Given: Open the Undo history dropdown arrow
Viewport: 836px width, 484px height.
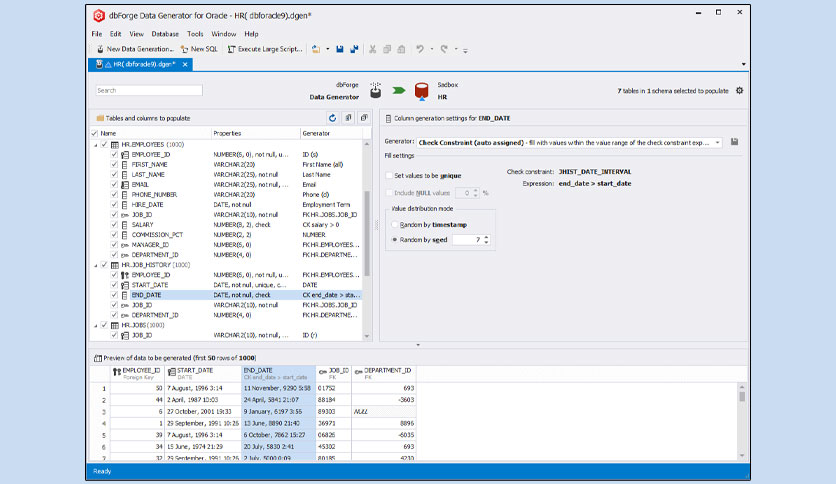Looking at the screenshot, I should coord(431,49).
